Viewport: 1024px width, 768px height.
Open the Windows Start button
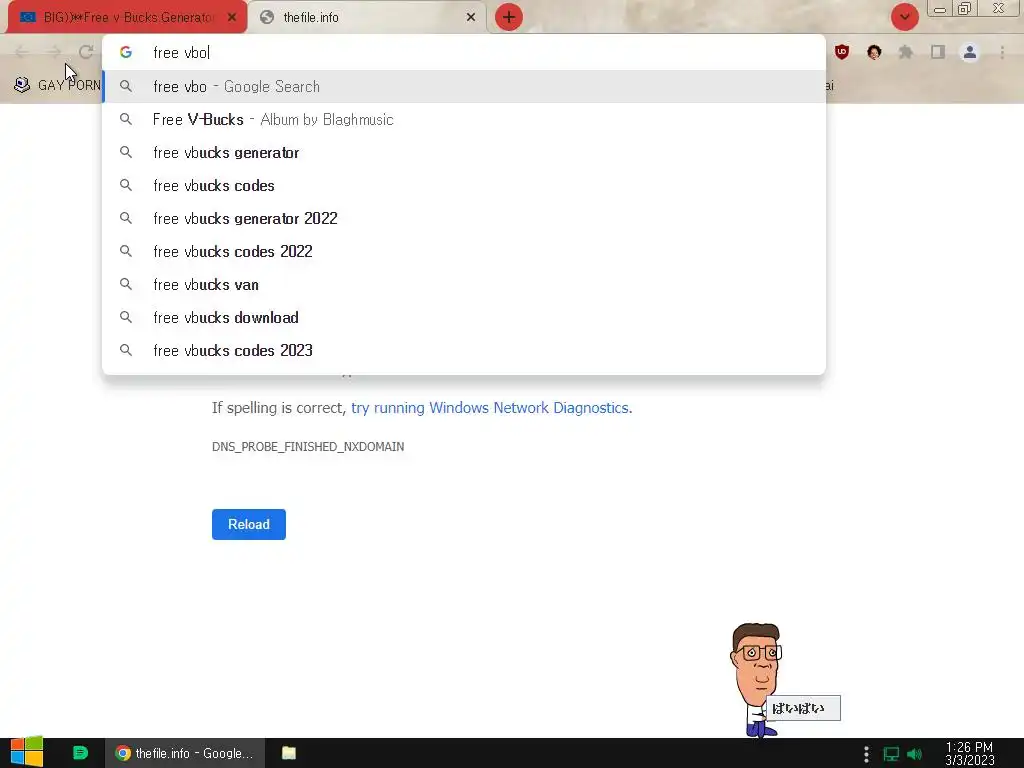[26, 753]
